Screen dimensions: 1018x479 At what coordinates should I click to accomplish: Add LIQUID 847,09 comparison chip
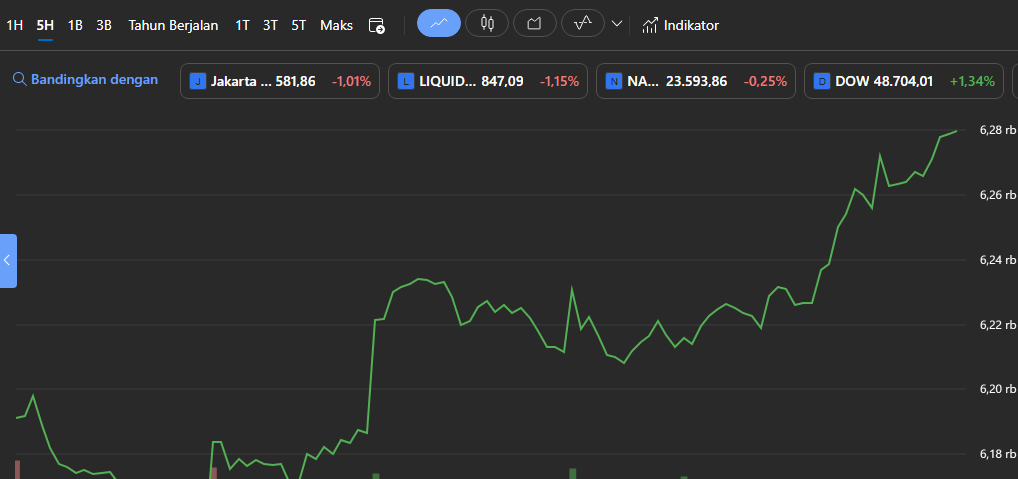point(489,81)
